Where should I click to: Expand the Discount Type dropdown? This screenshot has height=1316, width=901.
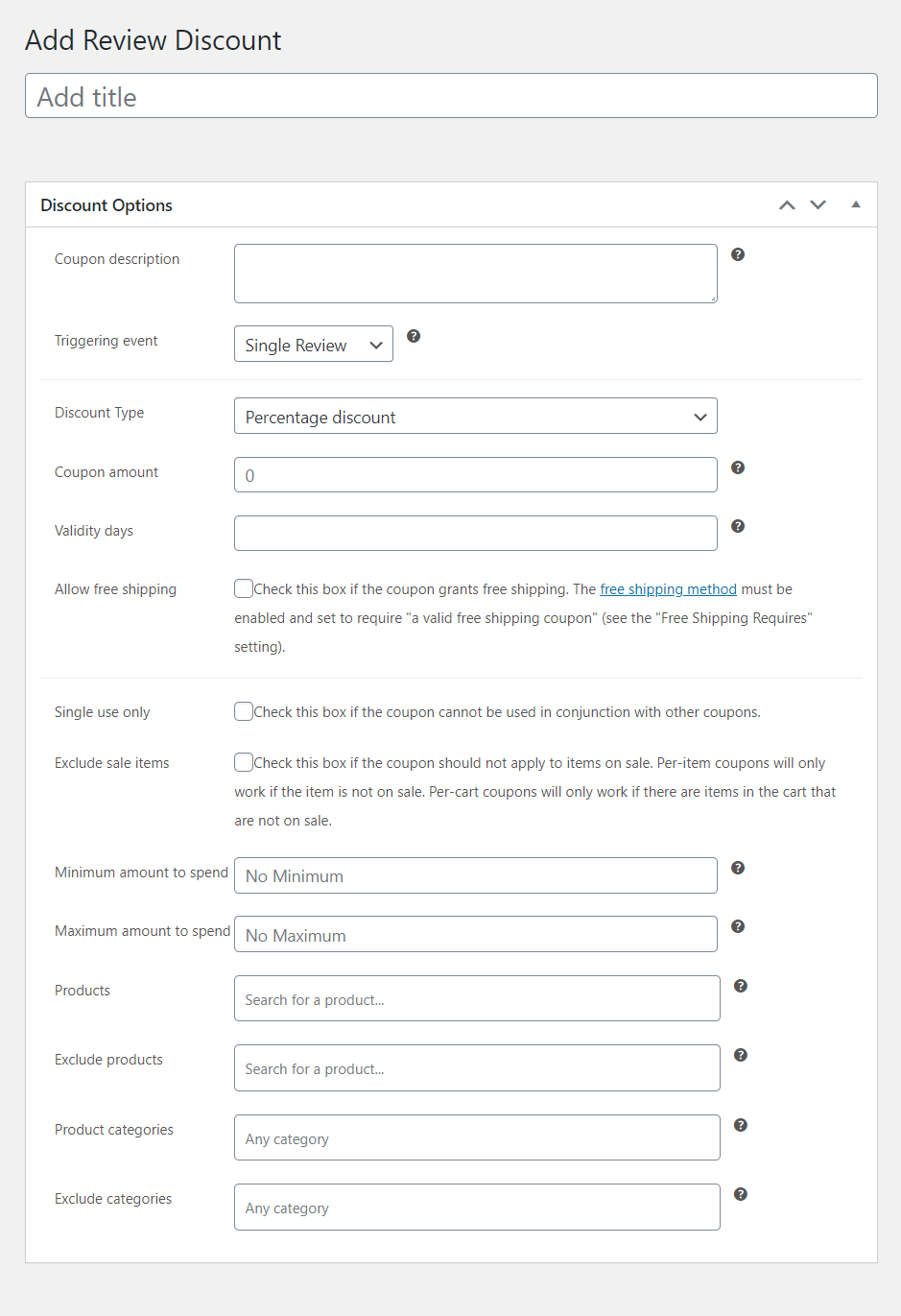475,417
